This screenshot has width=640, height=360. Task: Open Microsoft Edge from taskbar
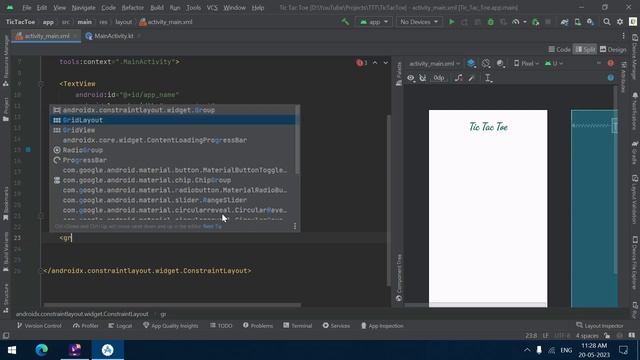point(42,350)
